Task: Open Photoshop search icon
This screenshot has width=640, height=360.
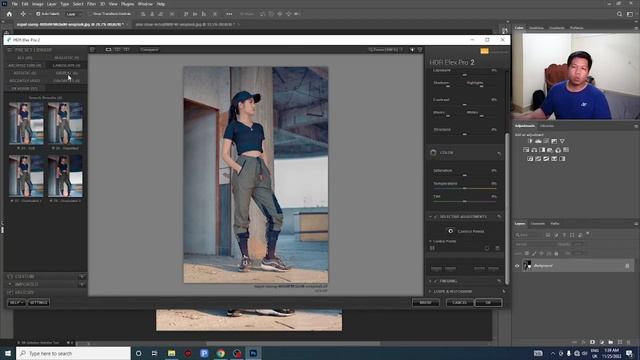Action: [619, 14]
